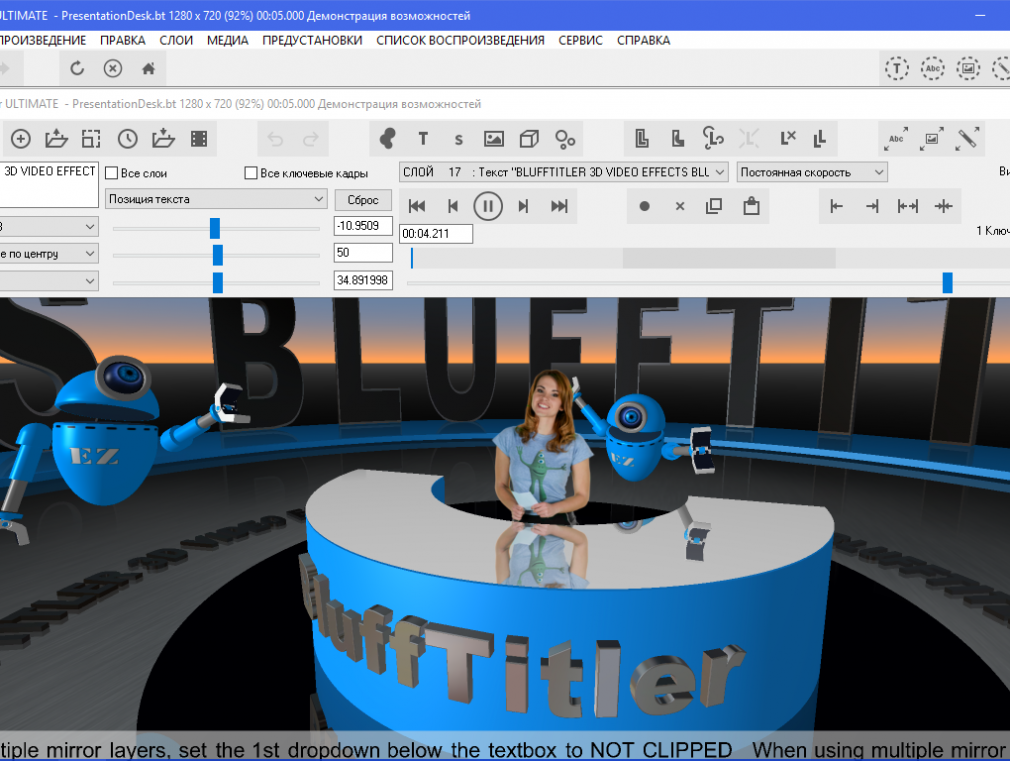Open the МЕДИА menu
Viewport: 1010px width, 761px height.
coord(227,40)
